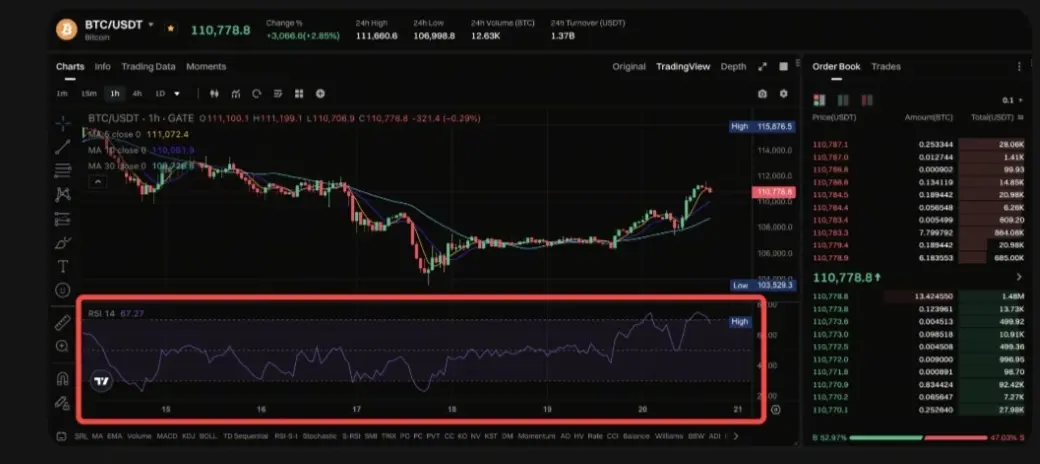Click the square layout icon beside fullscreen
Image resolution: width=1040 pixels, height=464 pixels.
pyautogui.click(x=783, y=66)
